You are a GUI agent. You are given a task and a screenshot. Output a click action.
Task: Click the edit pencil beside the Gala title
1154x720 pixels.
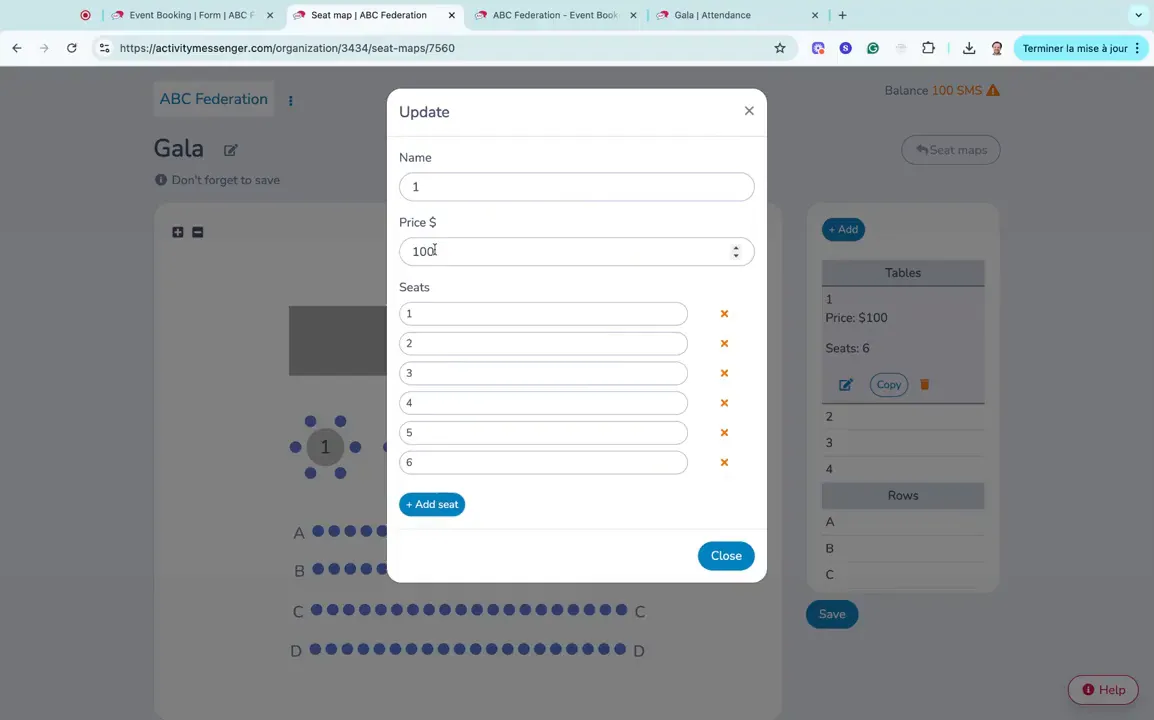pos(230,150)
